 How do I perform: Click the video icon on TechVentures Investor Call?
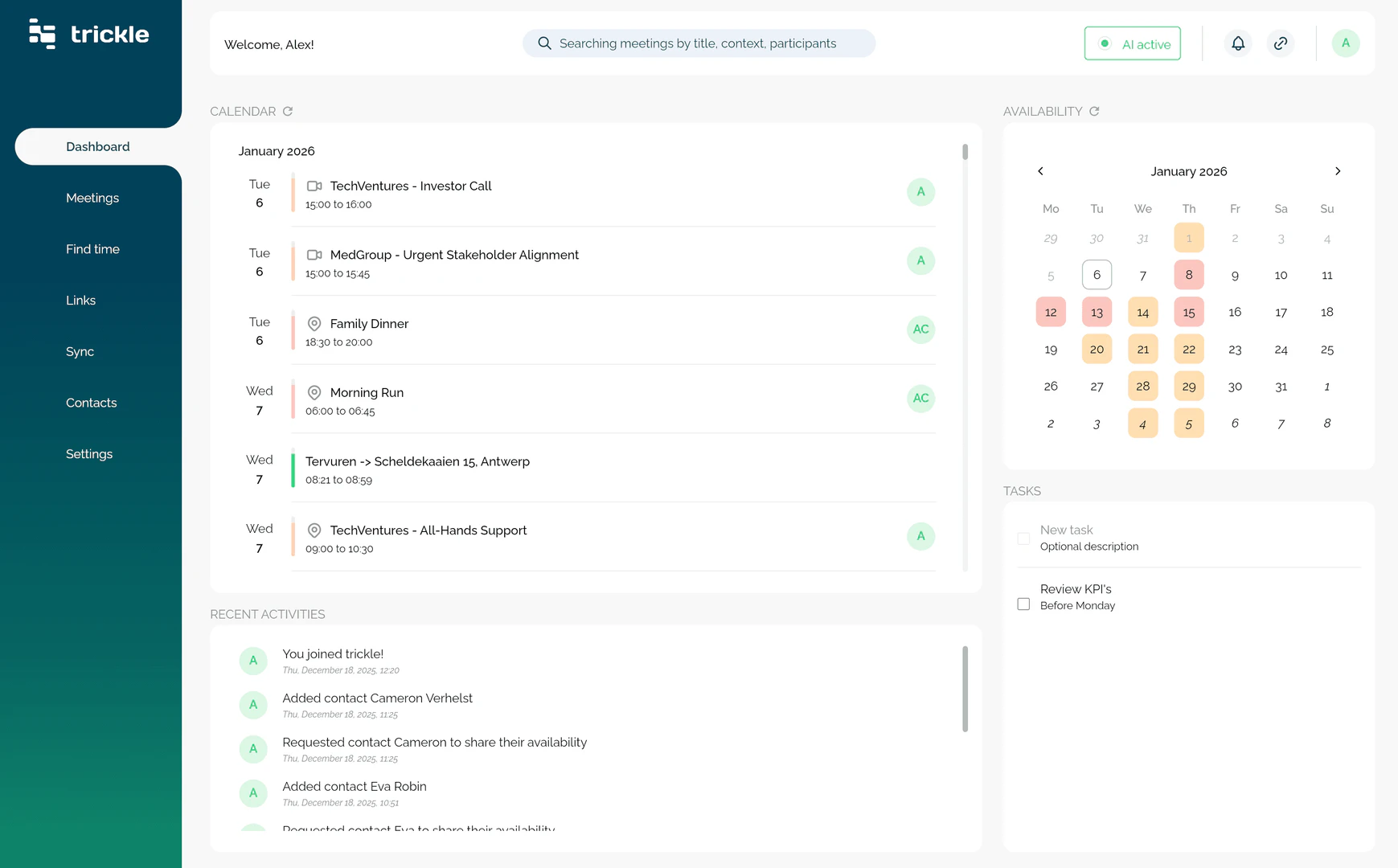click(x=314, y=186)
